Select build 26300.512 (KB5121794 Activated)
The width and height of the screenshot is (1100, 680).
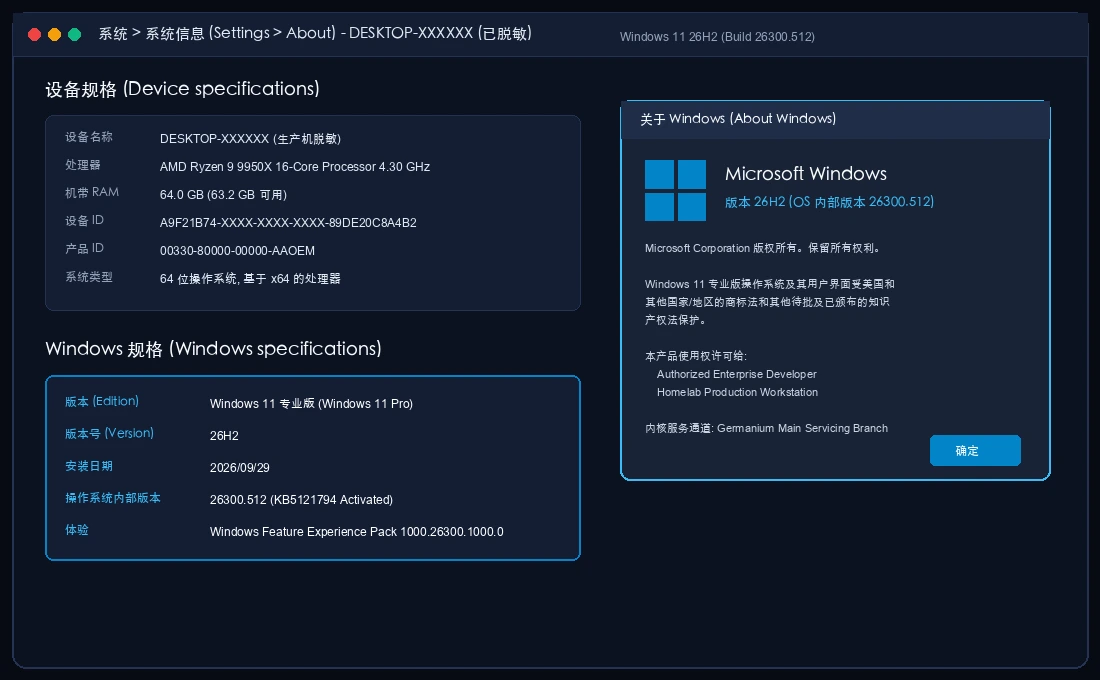(x=301, y=500)
